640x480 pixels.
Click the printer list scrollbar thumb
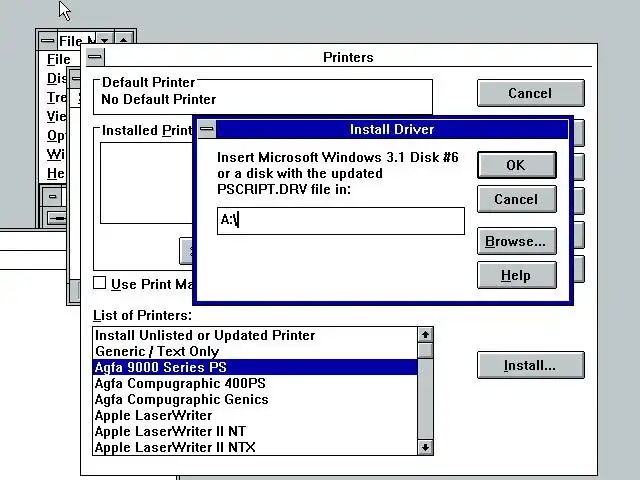click(425, 350)
